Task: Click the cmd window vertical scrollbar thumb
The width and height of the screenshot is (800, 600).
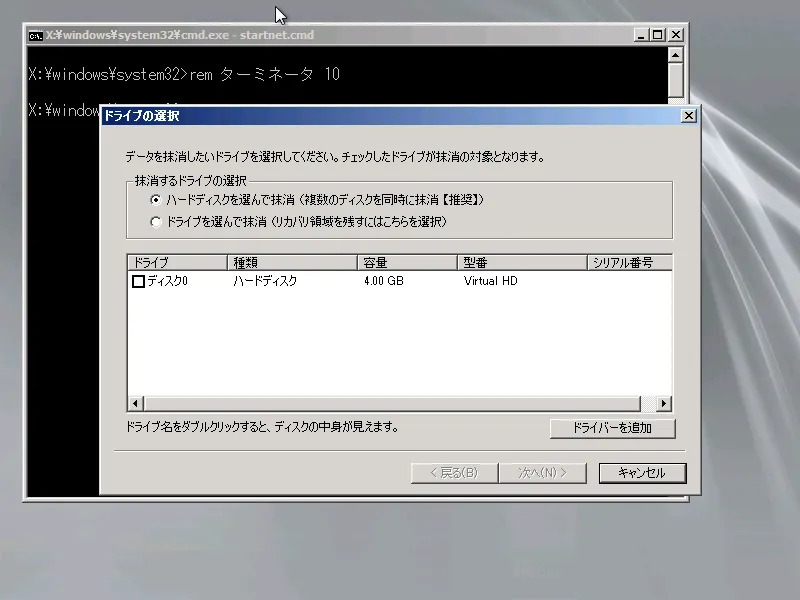Action: [676, 80]
